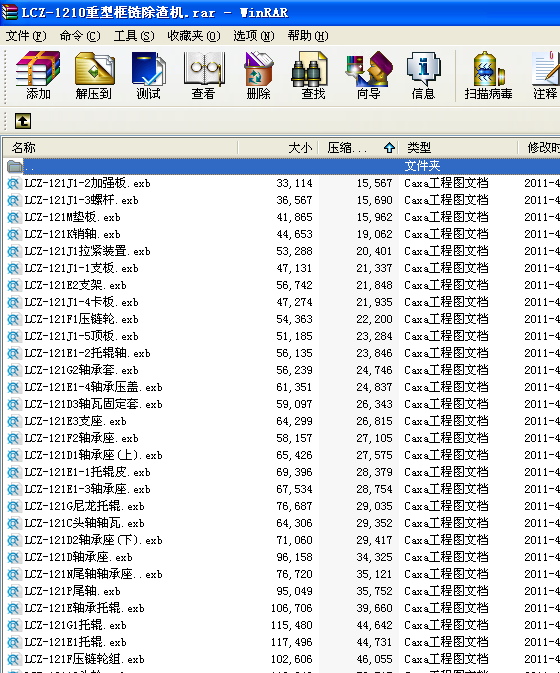Open the 命令(C) menu

point(80,36)
